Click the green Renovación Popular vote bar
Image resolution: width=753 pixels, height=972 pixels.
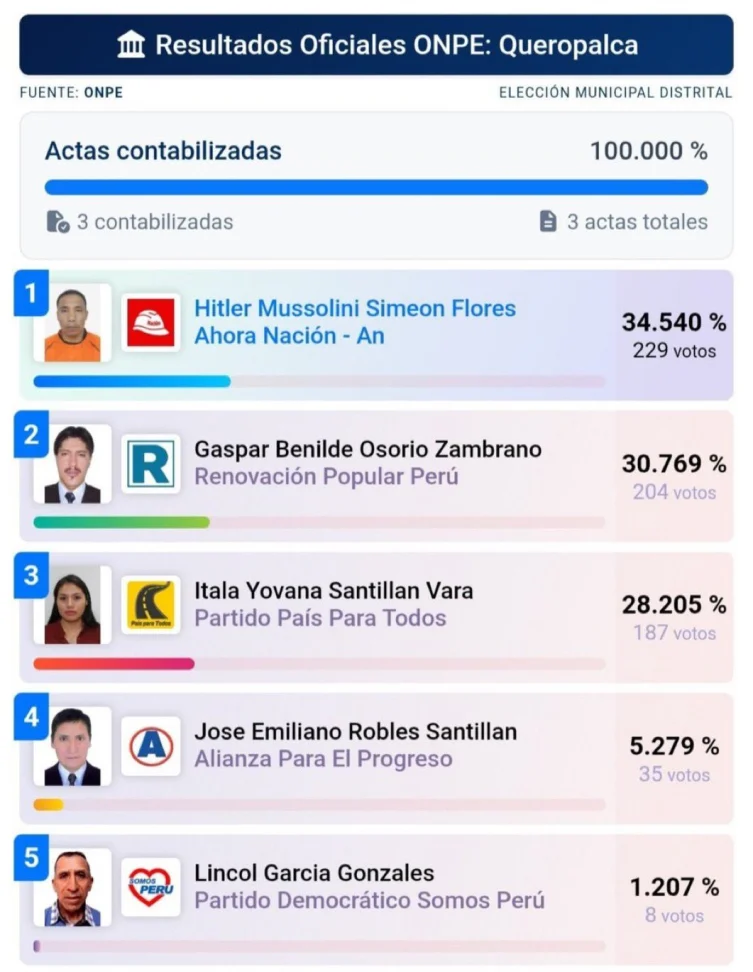click(x=121, y=523)
